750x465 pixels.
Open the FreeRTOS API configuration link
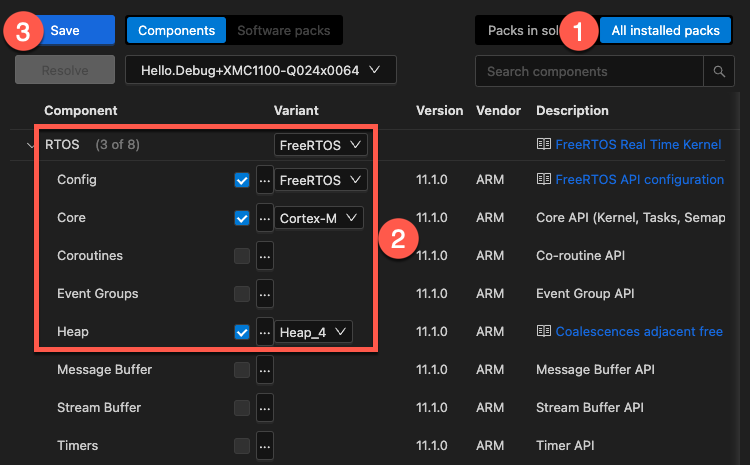click(x=639, y=180)
